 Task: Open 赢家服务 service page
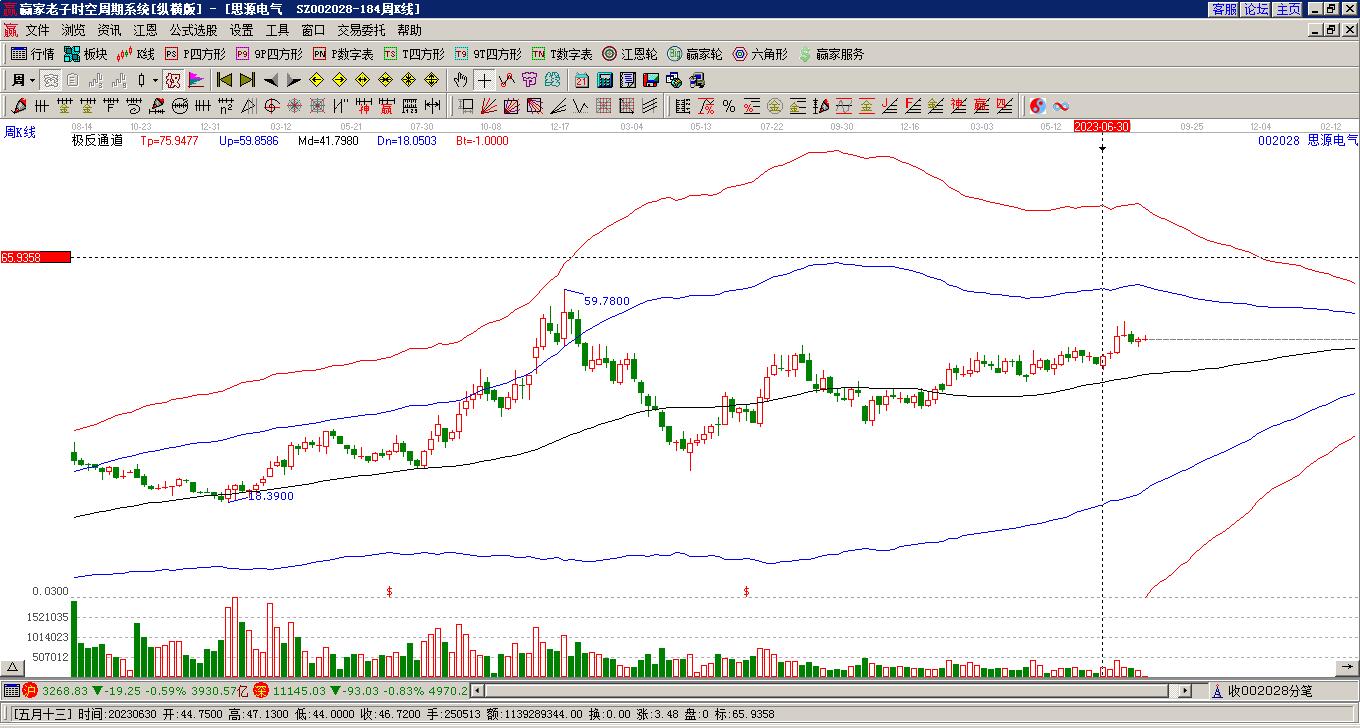(831, 54)
